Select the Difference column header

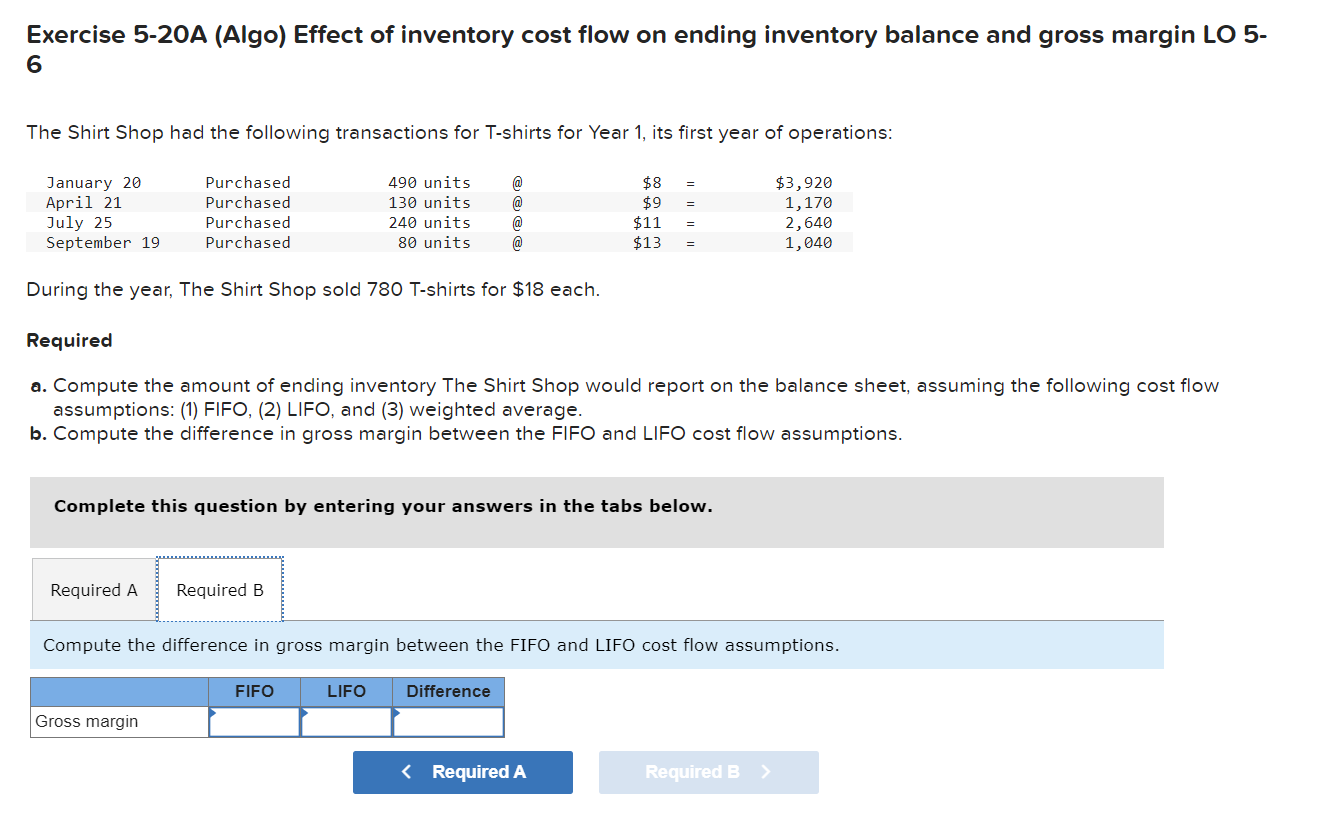(x=448, y=691)
